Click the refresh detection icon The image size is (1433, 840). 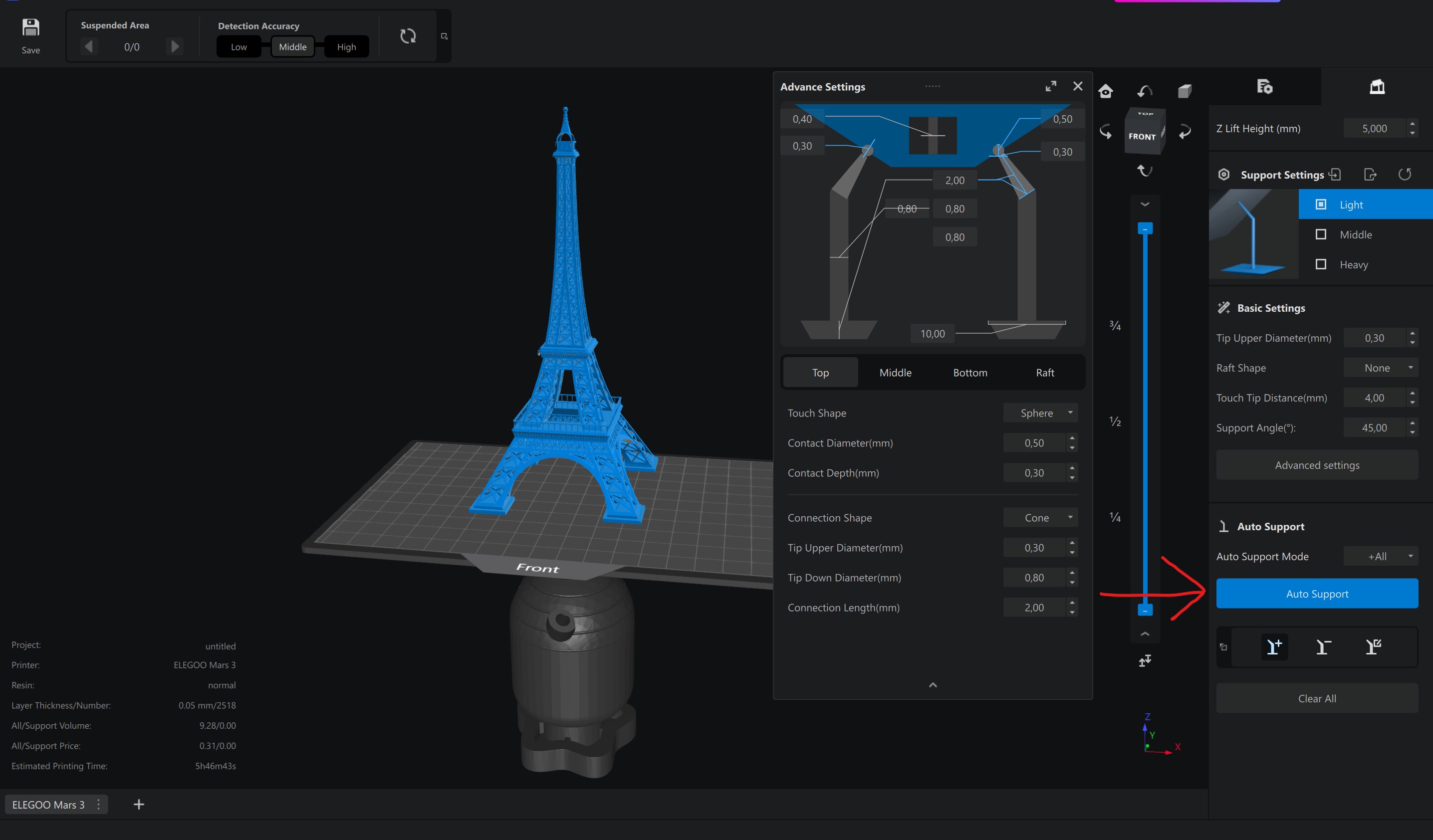pyautogui.click(x=408, y=36)
